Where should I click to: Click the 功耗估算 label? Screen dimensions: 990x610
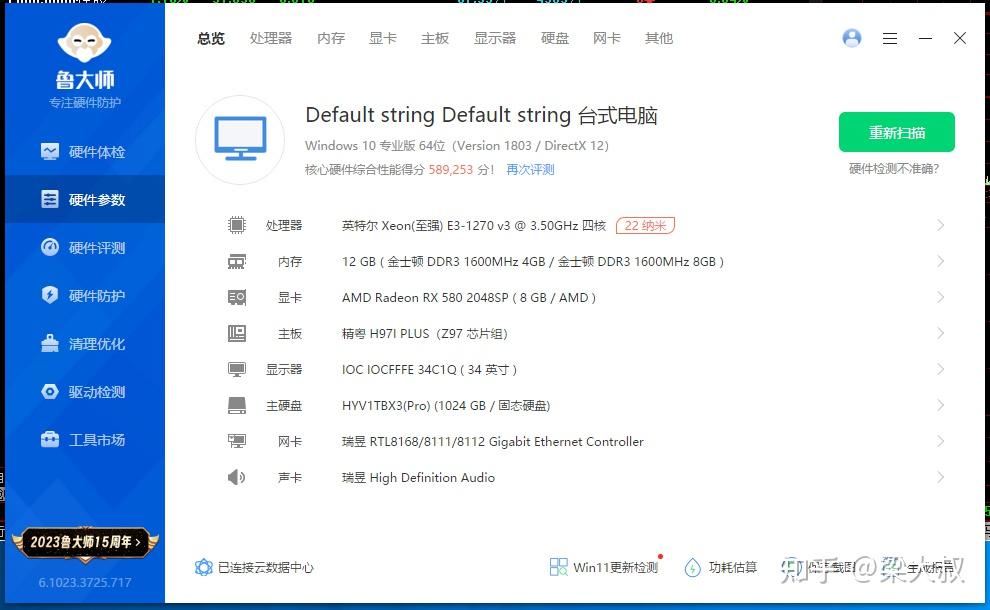pos(733,567)
